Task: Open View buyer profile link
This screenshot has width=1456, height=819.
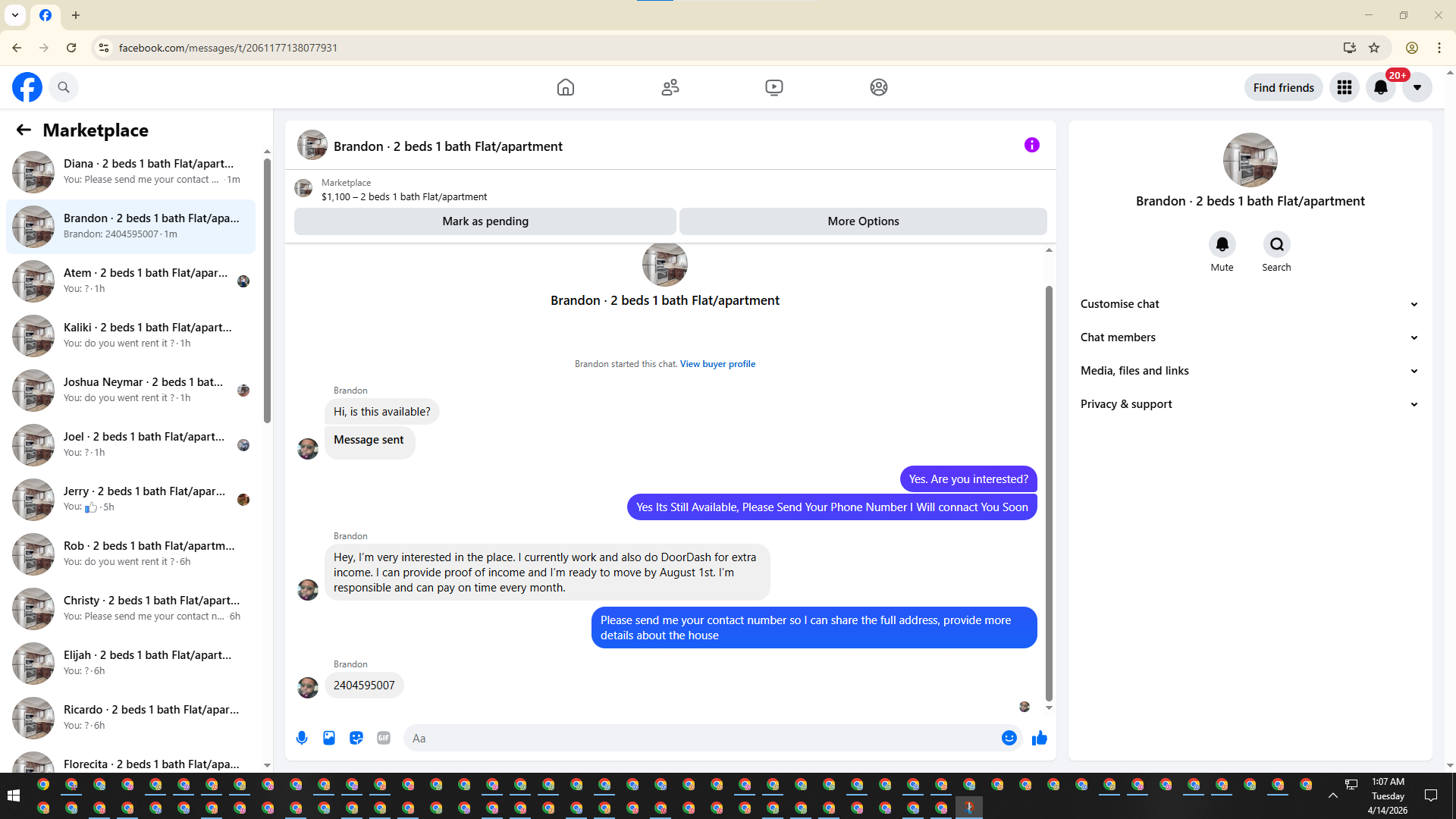Action: click(717, 364)
